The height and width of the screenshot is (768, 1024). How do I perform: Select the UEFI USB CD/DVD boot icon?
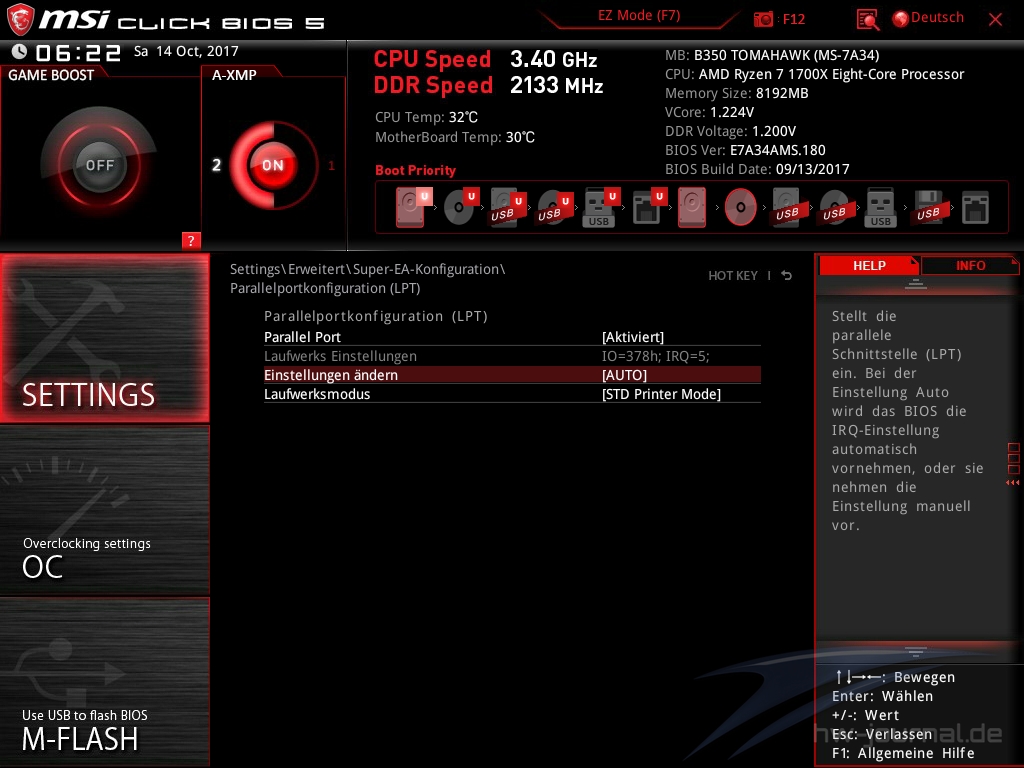click(554, 207)
